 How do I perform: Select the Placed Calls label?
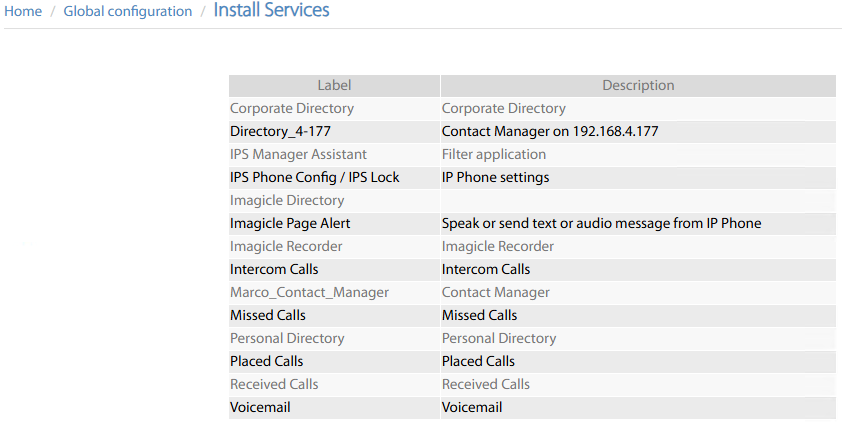pyautogui.click(x=266, y=361)
